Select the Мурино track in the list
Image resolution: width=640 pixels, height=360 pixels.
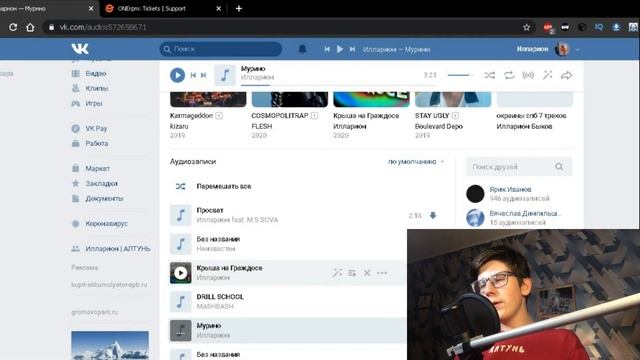point(287,330)
